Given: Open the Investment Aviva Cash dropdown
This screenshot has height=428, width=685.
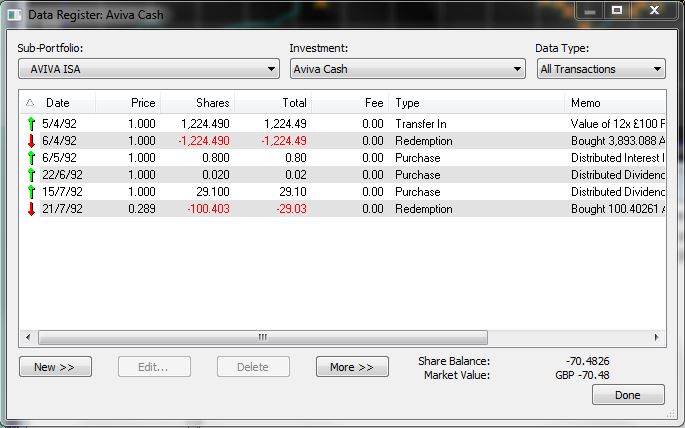Looking at the screenshot, I should click(x=408, y=69).
